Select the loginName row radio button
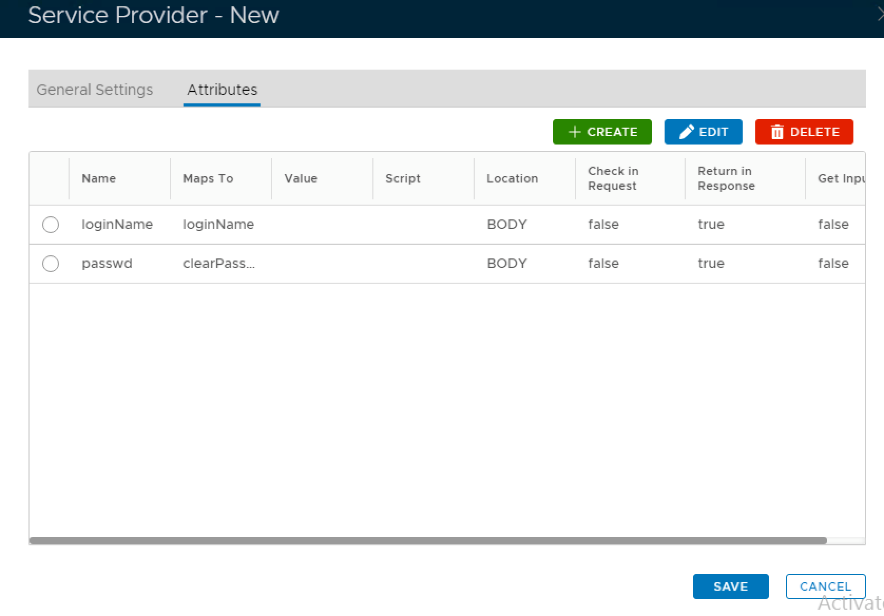The image size is (884, 616). coord(50,225)
